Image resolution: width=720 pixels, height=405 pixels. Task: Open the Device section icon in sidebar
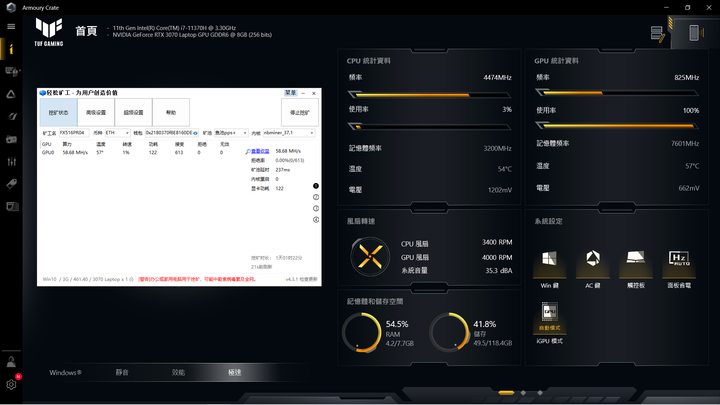coord(11,71)
